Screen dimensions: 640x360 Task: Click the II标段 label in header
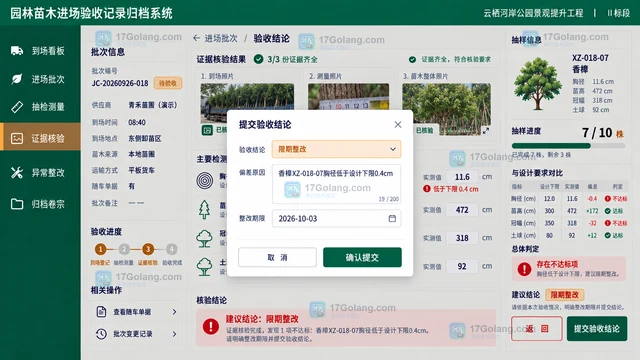point(618,13)
